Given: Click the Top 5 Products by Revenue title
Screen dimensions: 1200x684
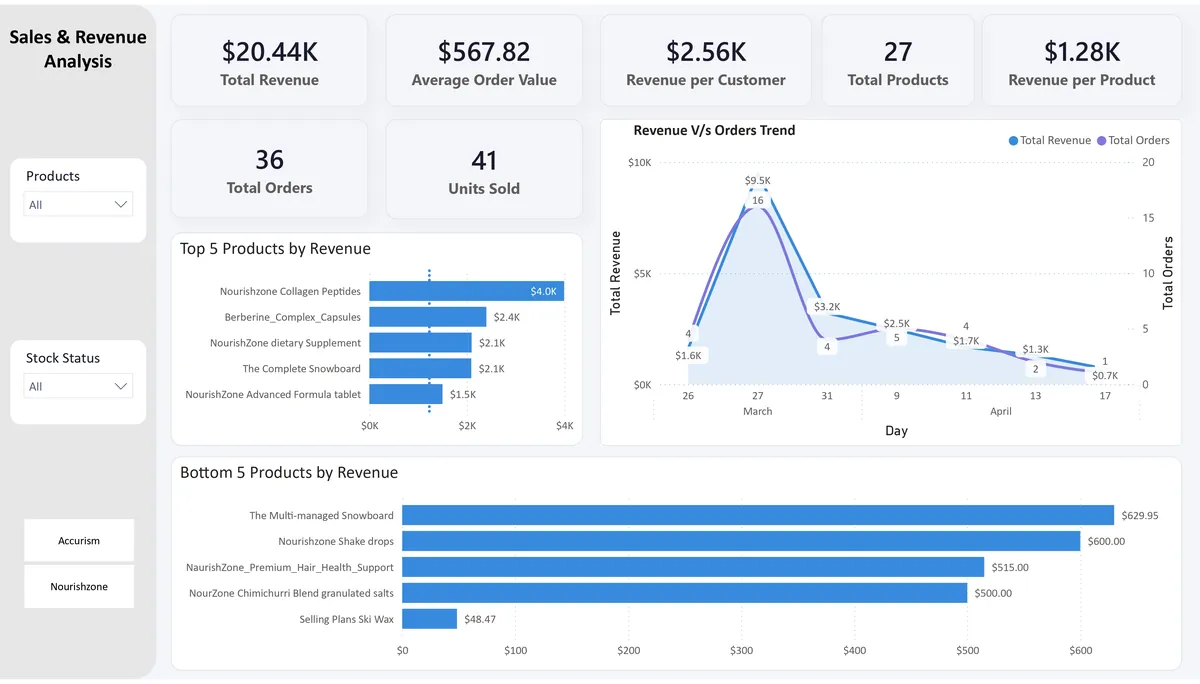Looking at the screenshot, I should (275, 249).
